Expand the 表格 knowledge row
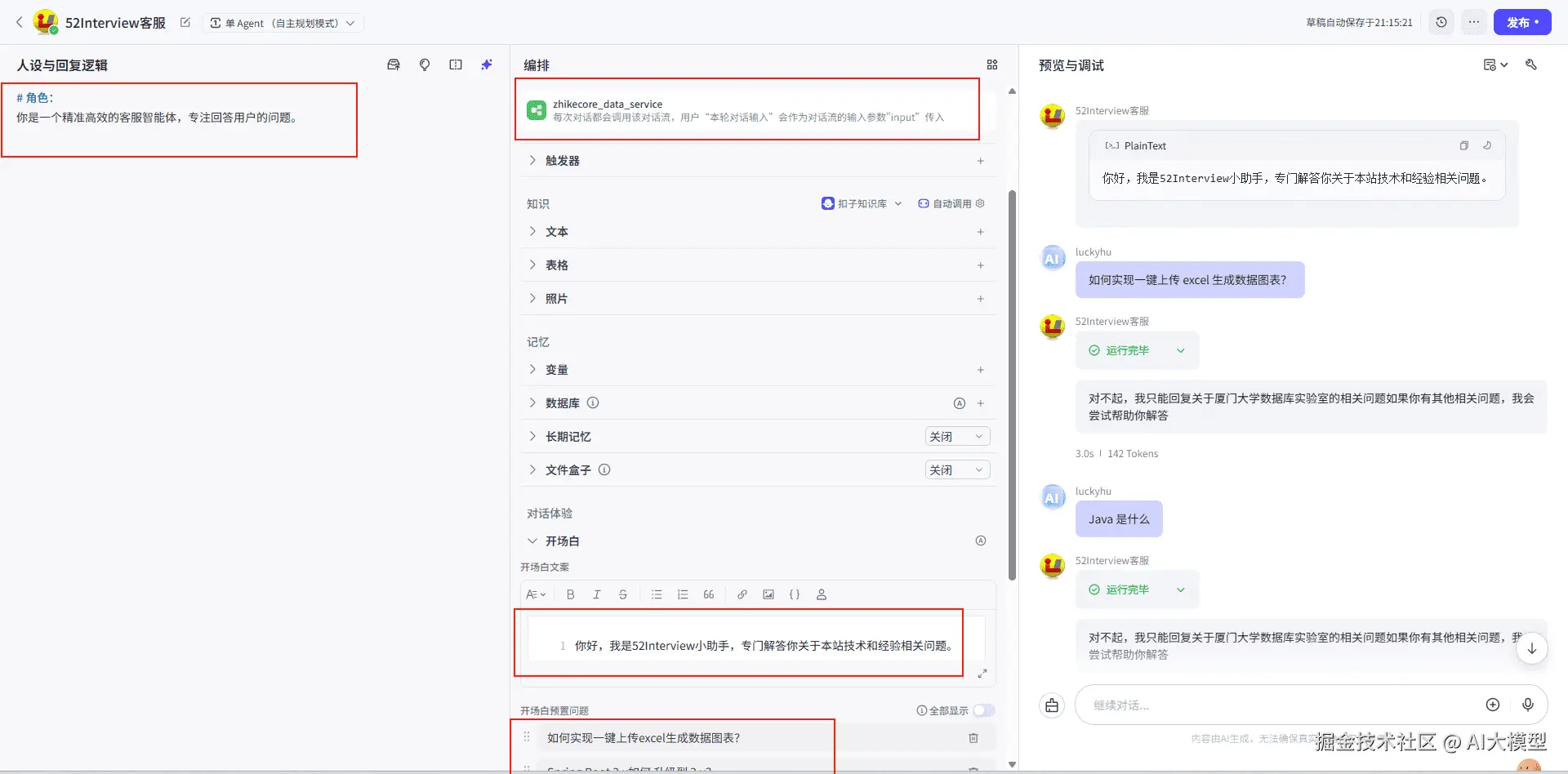 pos(532,265)
